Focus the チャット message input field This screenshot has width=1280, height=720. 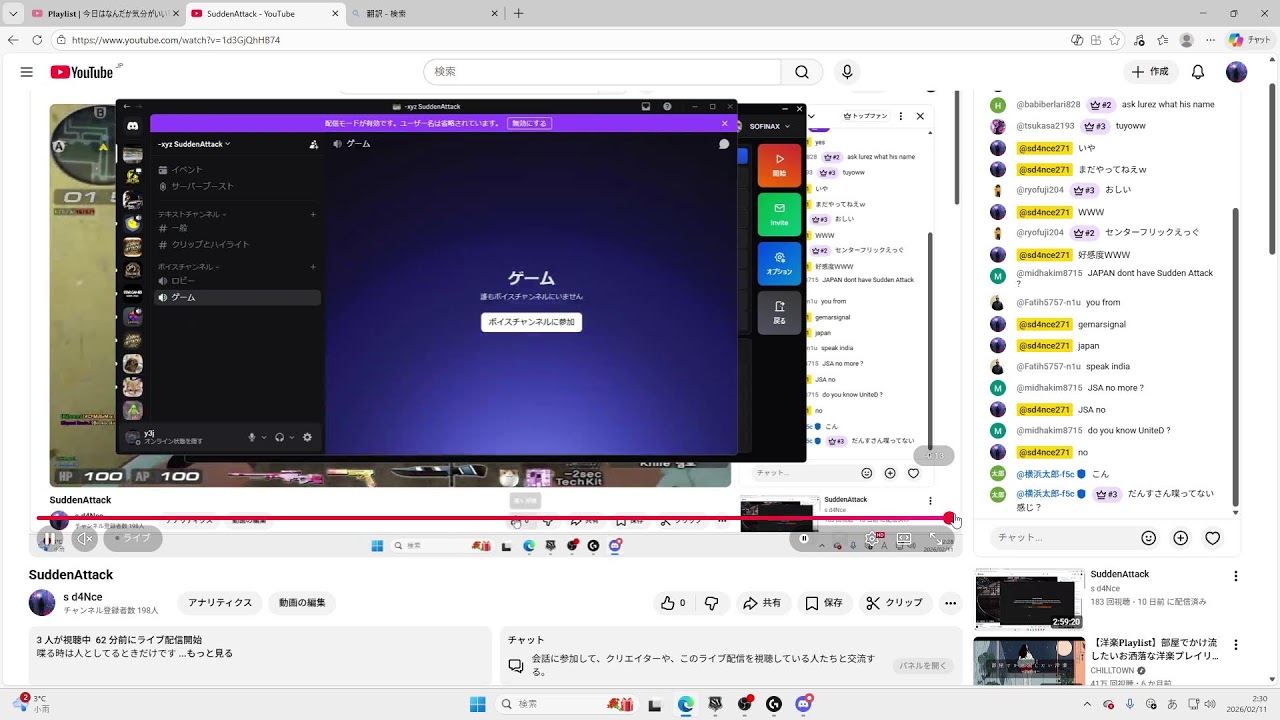tap(1063, 538)
